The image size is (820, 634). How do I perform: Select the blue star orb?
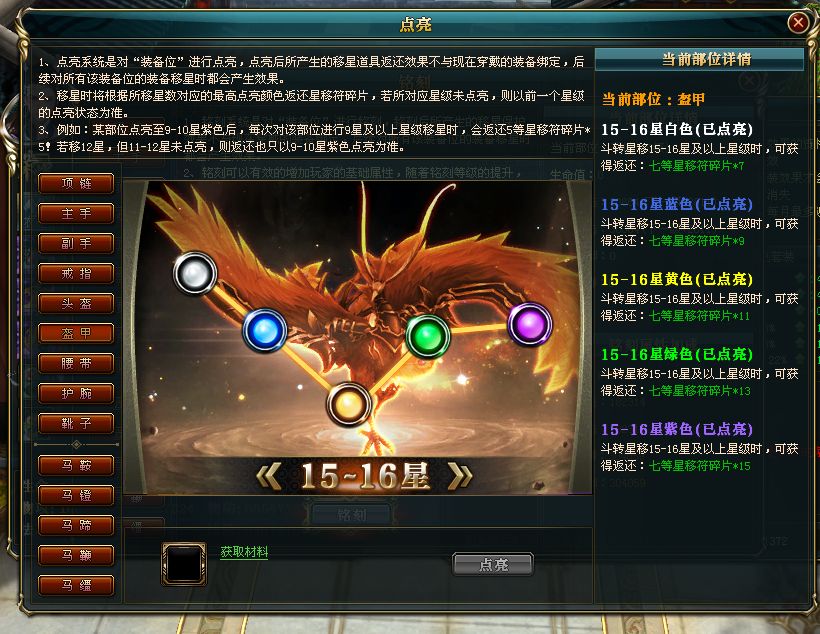pyautogui.click(x=265, y=330)
